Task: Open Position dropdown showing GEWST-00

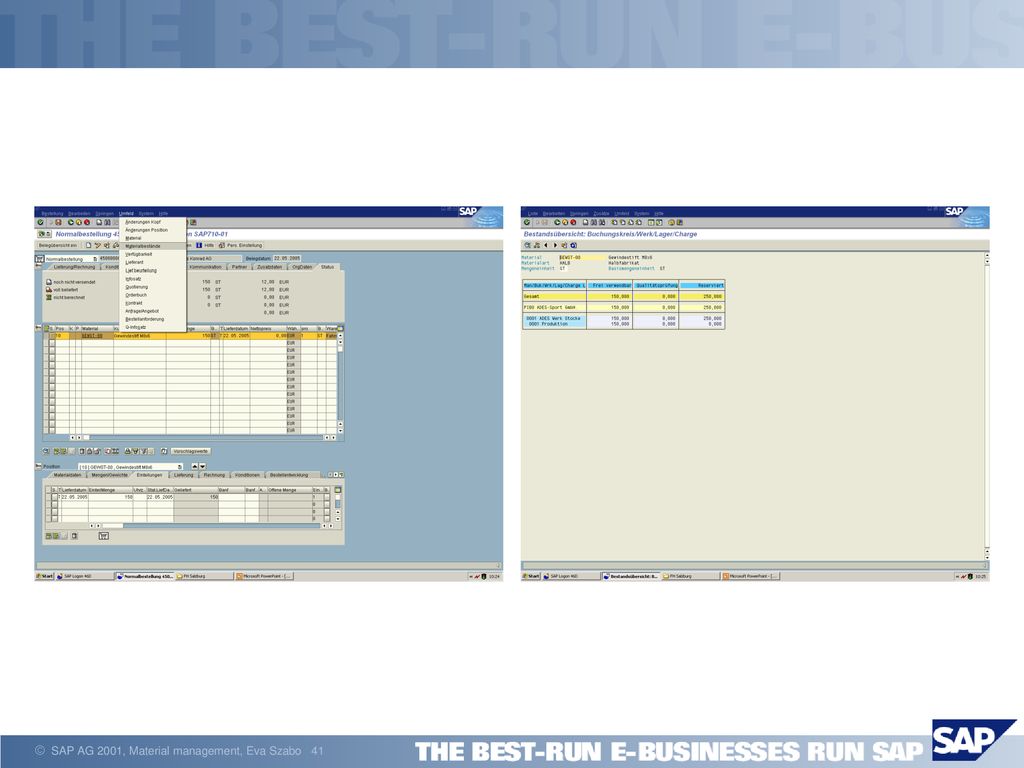Action: click(x=180, y=467)
